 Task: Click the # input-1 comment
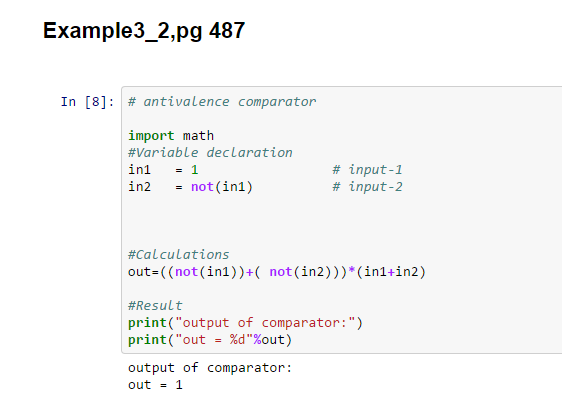tap(367, 170)
